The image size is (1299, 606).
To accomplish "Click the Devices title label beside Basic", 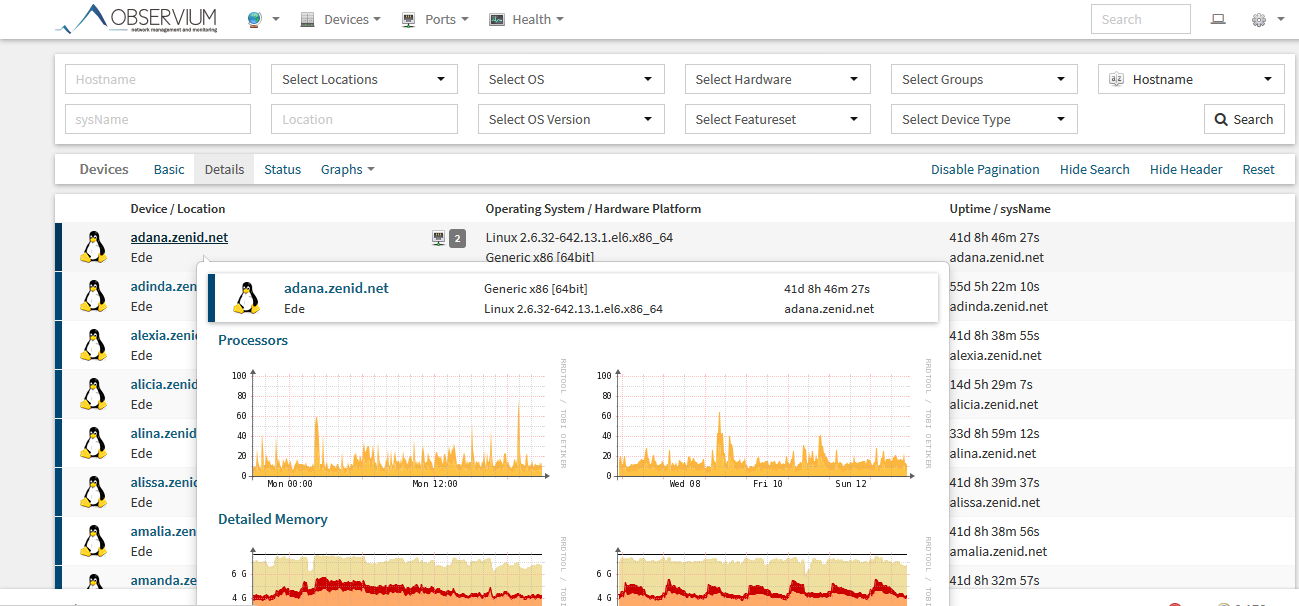I will (104, 169).
